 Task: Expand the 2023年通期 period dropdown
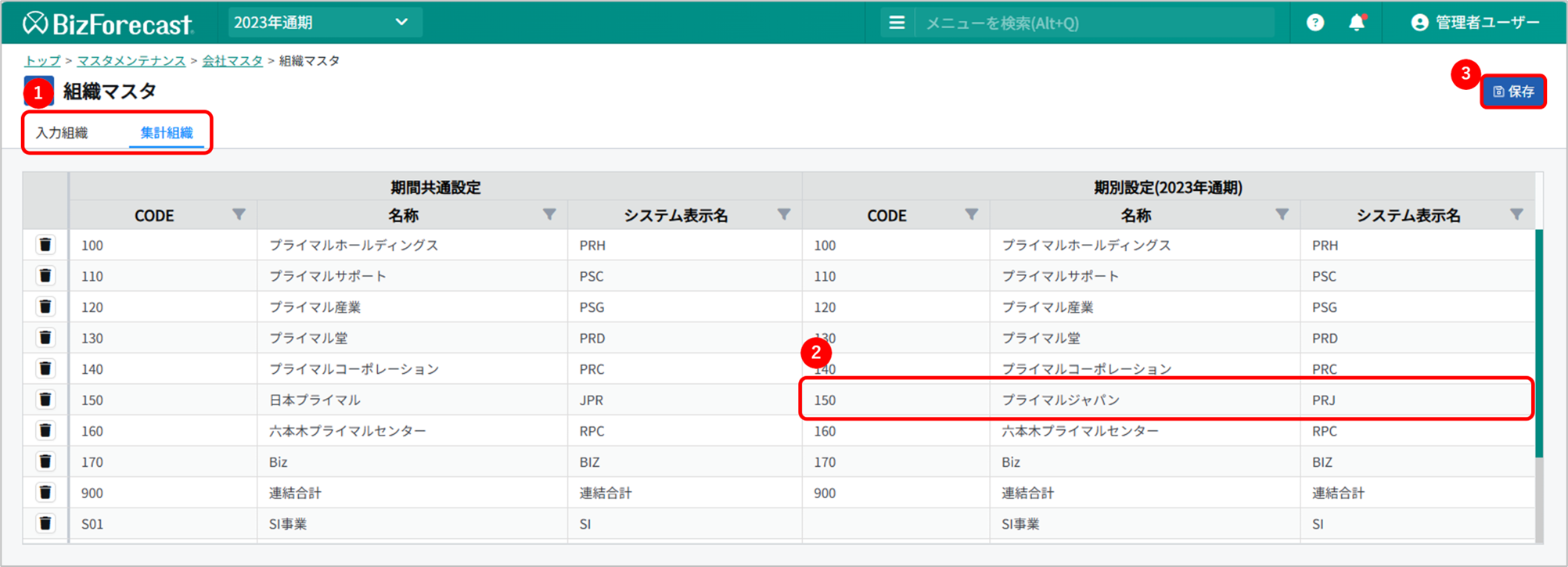323,23
